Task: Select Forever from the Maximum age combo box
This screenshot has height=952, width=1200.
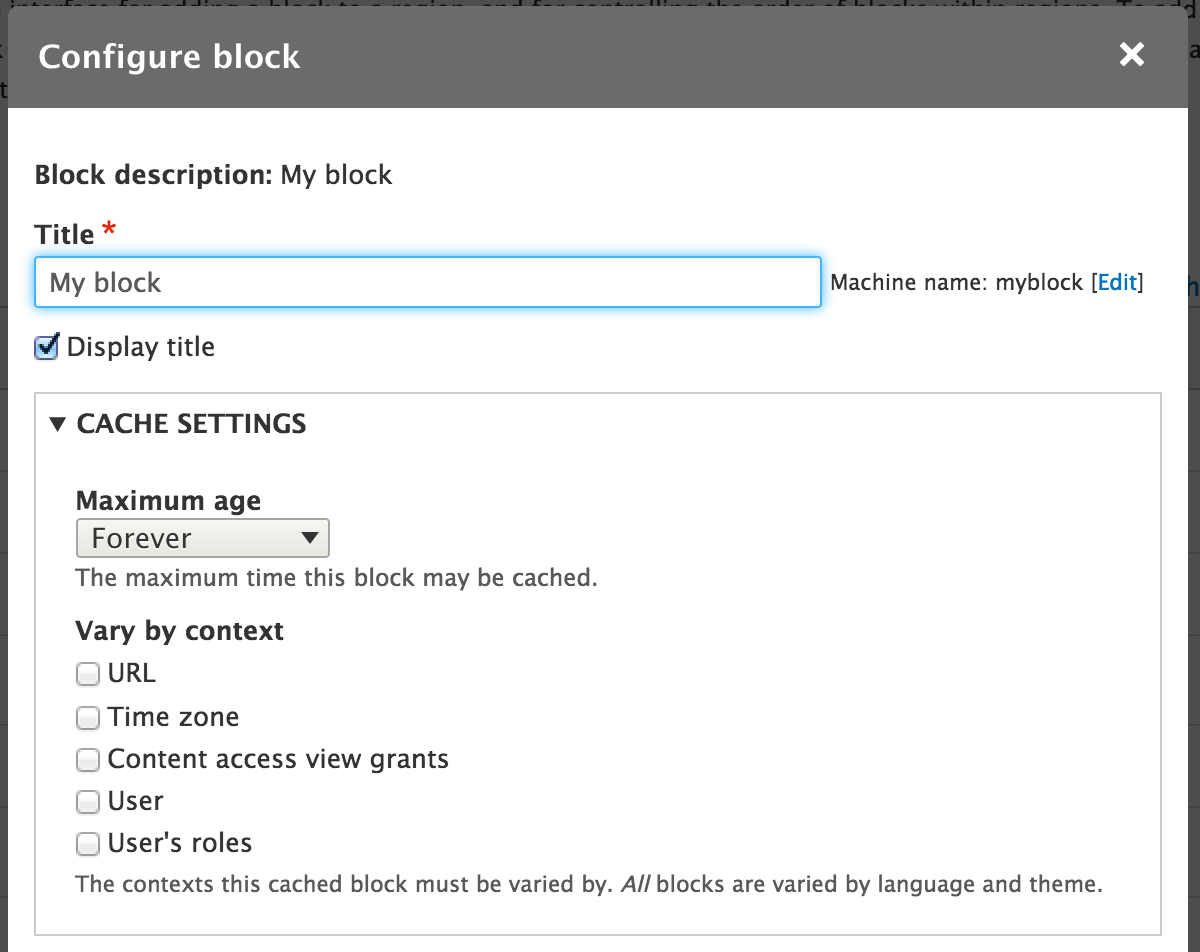Action: coord(202,538)
